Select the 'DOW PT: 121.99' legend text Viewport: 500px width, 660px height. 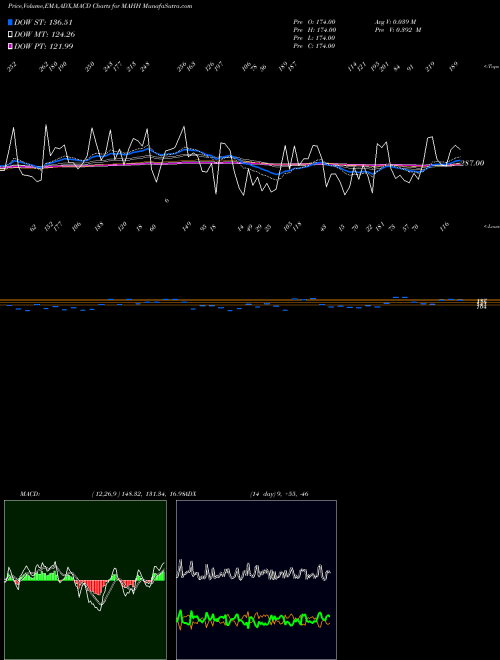[x=44, y=46]
